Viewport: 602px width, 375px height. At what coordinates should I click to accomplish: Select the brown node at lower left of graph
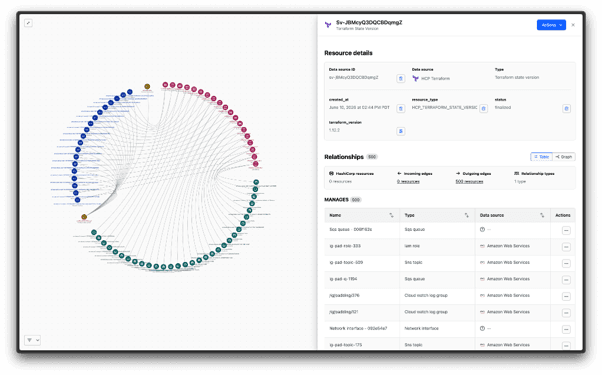click(x=84, y=217)
